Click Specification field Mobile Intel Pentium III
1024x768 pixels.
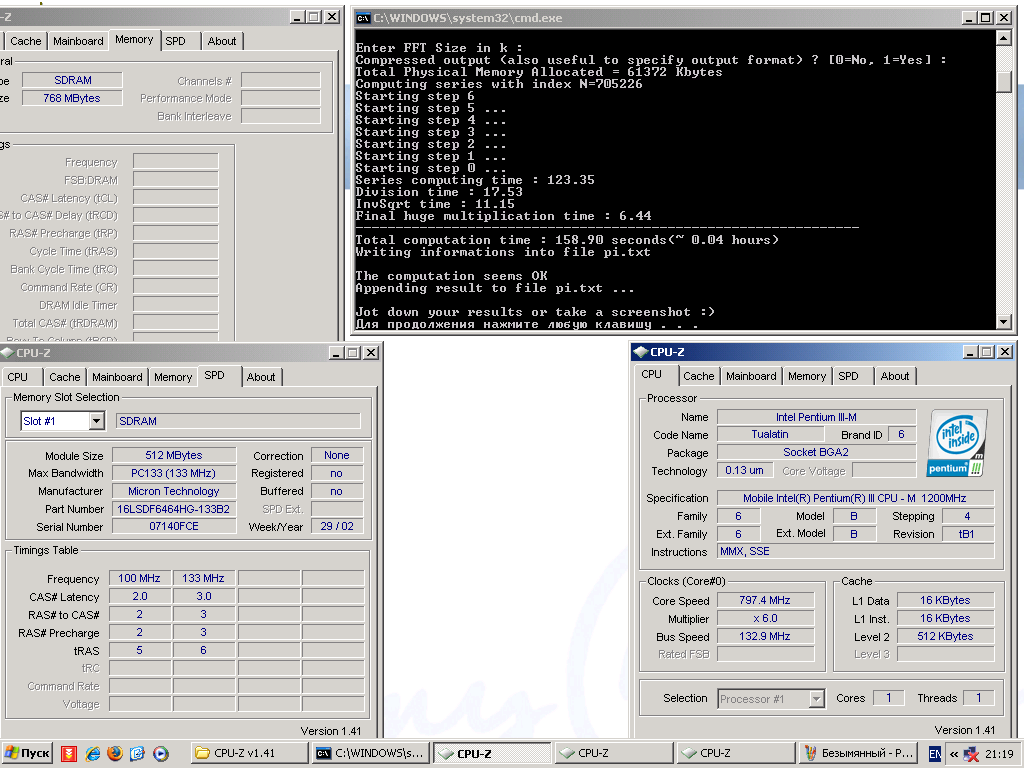coord(856,498)
